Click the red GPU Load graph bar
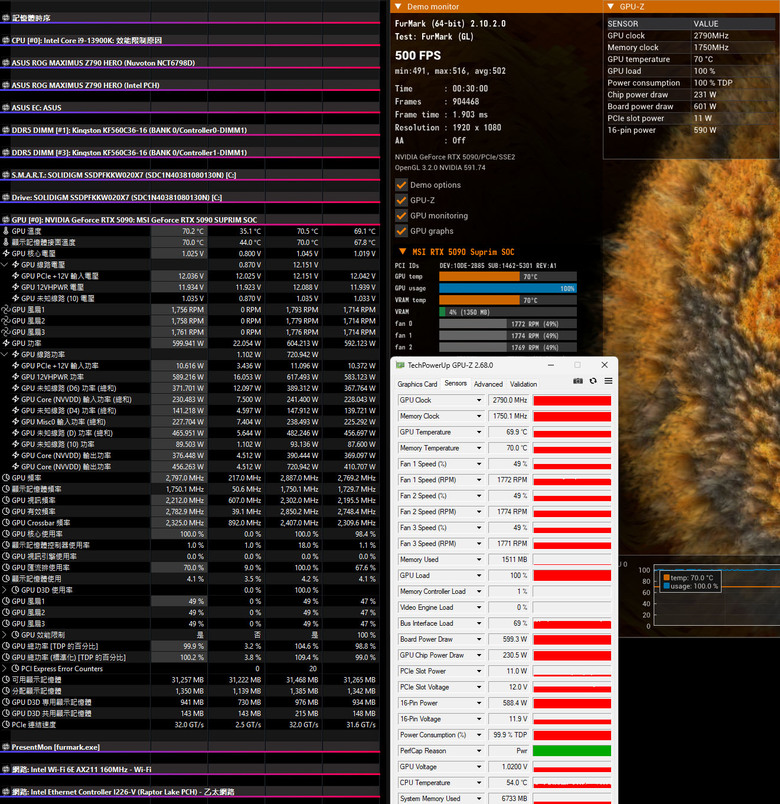 (x=572, y=576)
